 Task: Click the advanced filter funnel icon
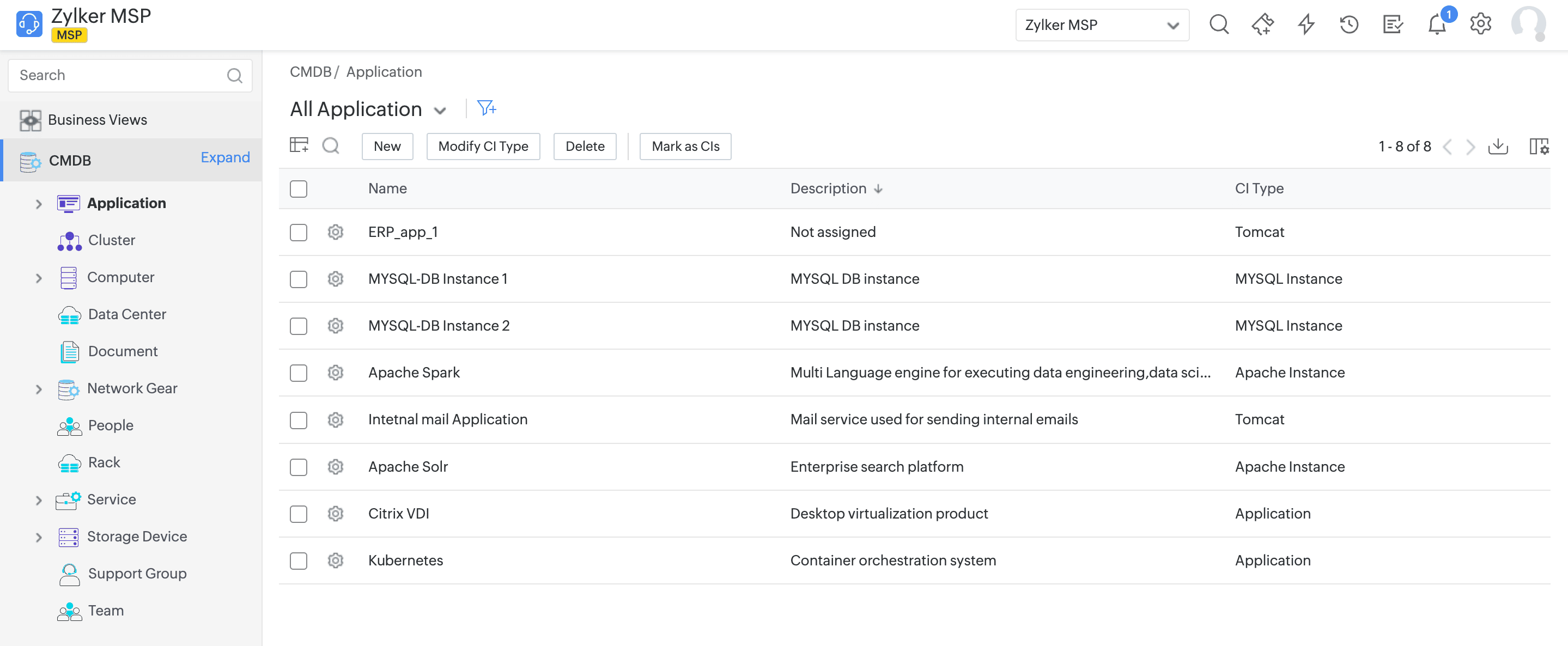point(486,108)
